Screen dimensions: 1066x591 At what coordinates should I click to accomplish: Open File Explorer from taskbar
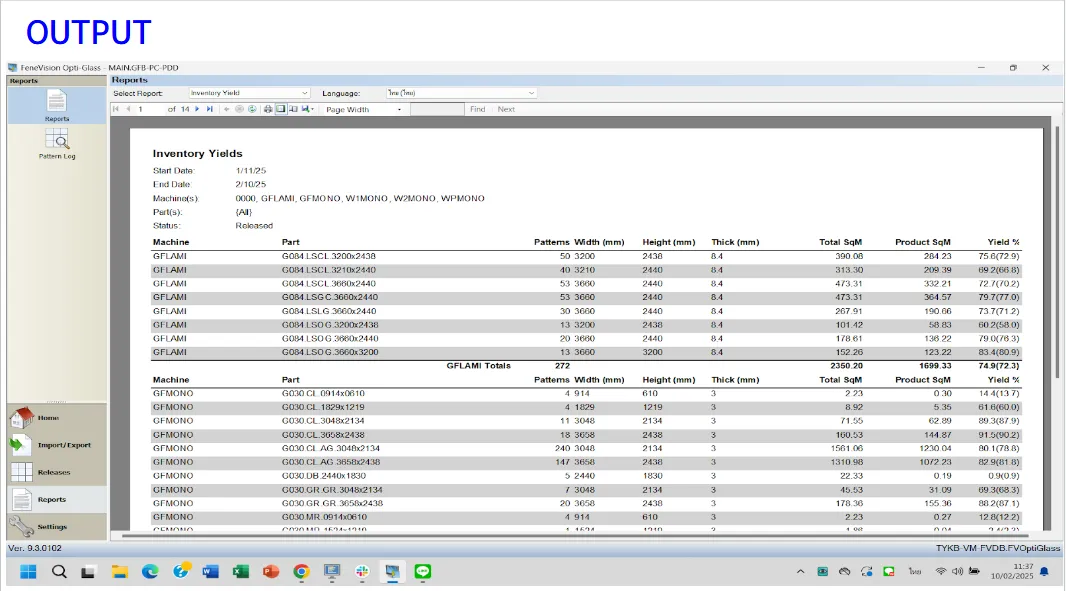[120, 572]
